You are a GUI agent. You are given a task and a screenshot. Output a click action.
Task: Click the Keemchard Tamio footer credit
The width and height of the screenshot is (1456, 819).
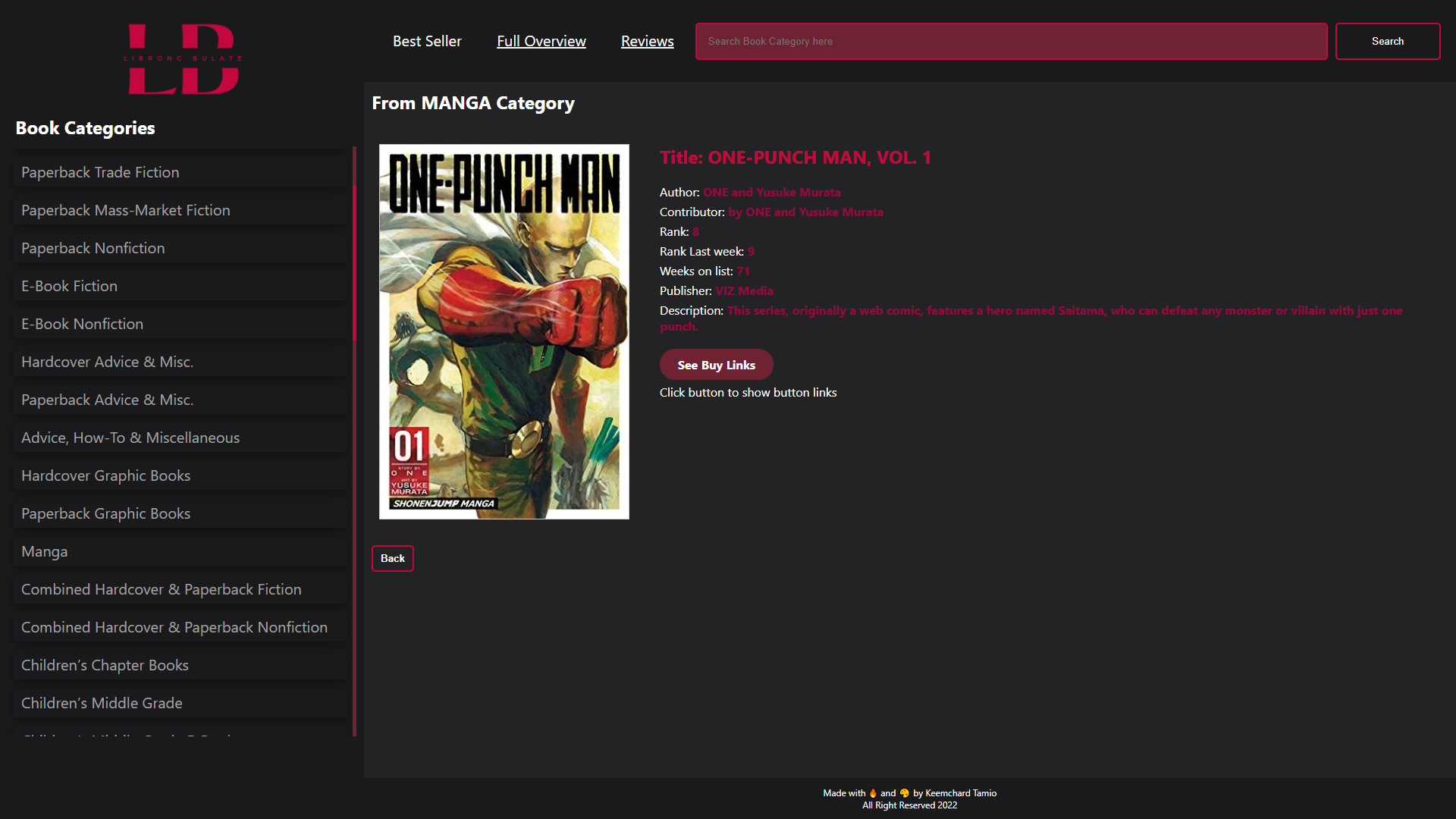(x=961, y=792)
